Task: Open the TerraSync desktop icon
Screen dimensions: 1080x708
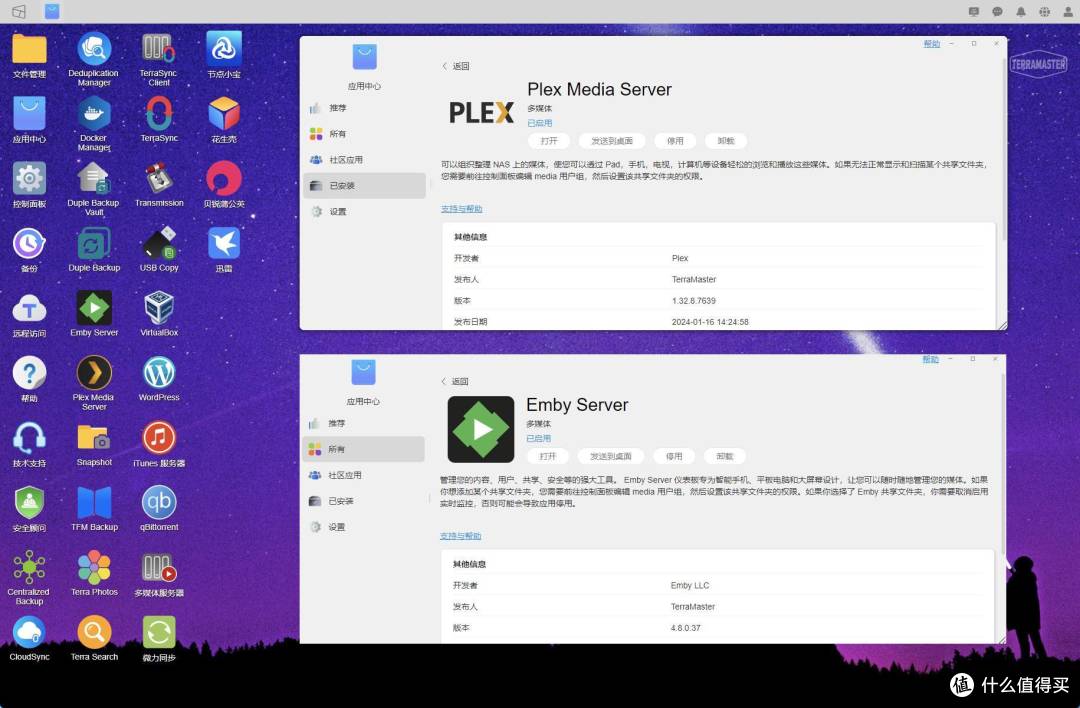Action: (x=158, y=114)
